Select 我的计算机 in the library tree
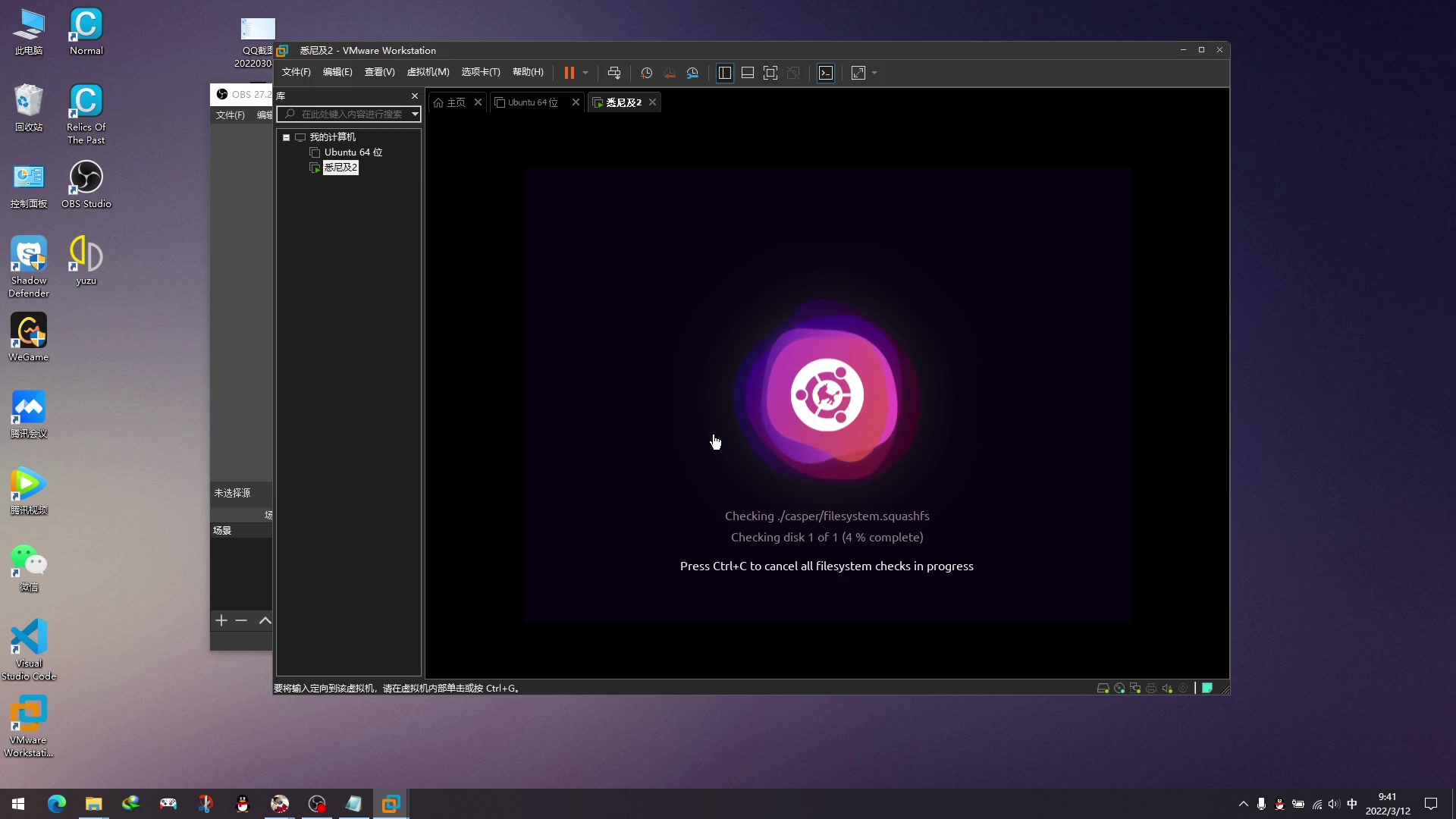The image size is (1456, 819). pyautogui.click(x=332, y=137)
